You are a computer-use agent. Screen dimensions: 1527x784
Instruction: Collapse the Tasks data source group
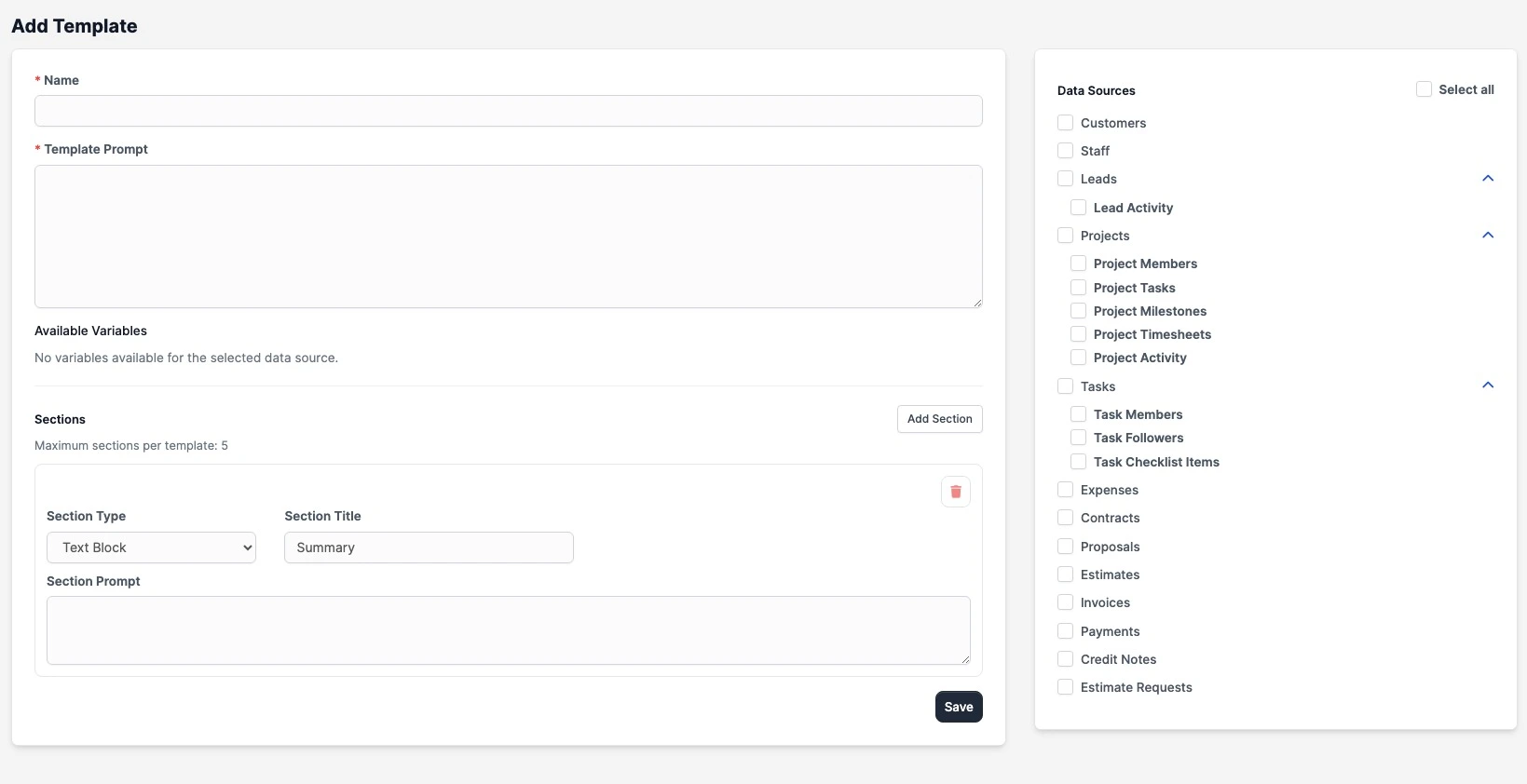coord(1488,385)
